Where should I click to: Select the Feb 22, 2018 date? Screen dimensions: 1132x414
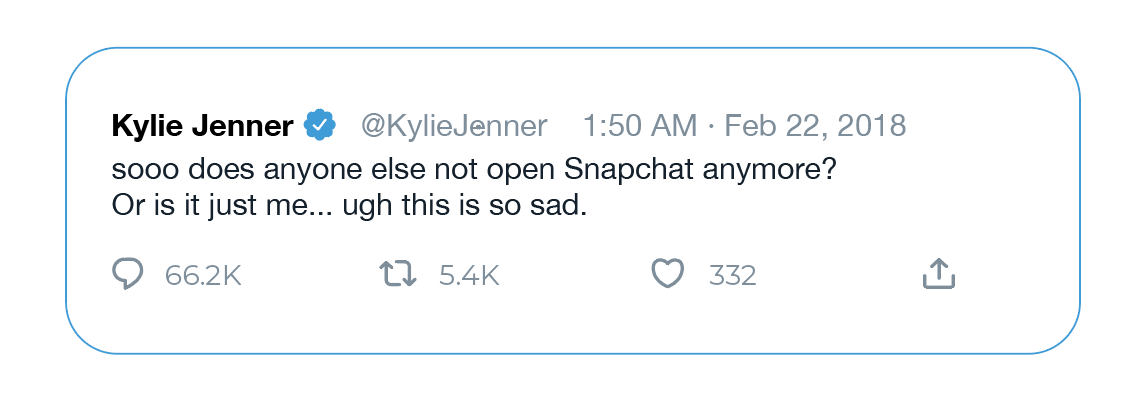tap(815, 127)
